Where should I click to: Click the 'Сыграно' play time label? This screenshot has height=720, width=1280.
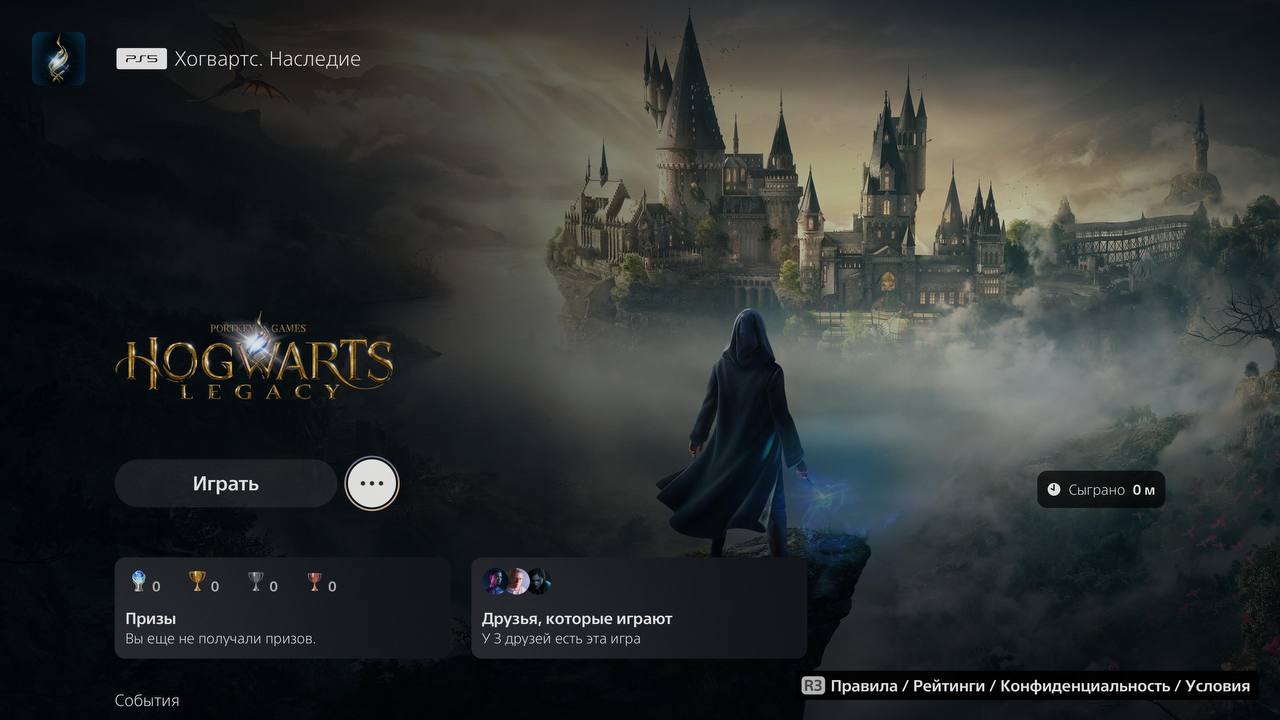coord(1096,490)
